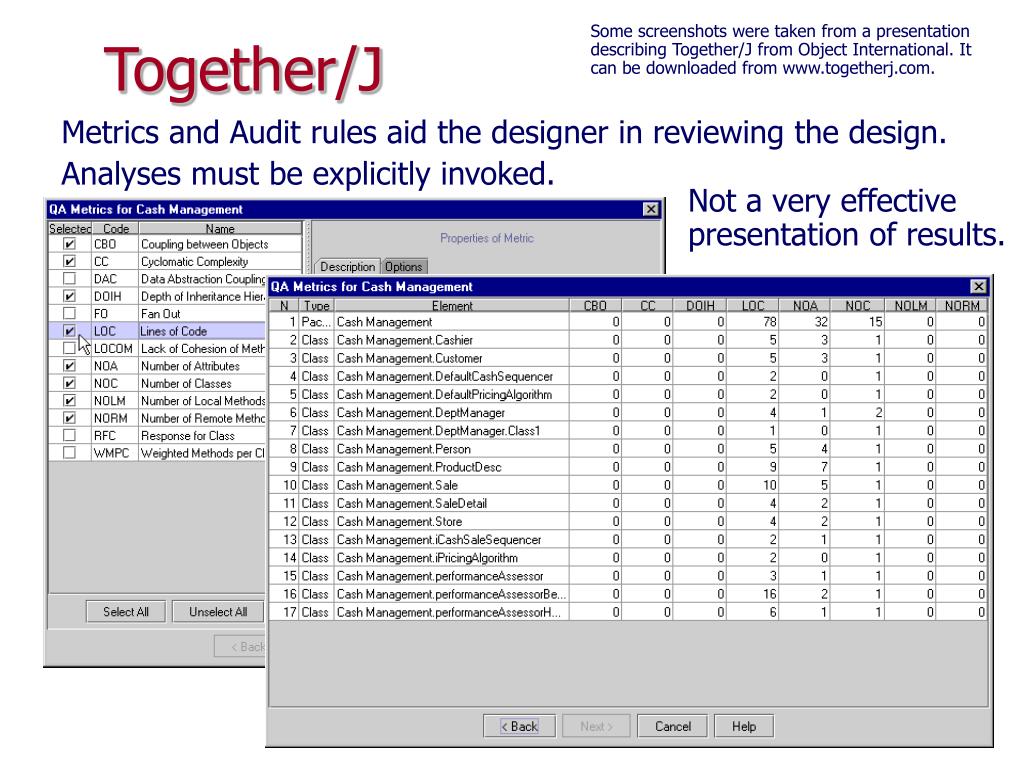
Task: Enable the WMPC Weighted Methods checkbox
Action: point(69,453)
